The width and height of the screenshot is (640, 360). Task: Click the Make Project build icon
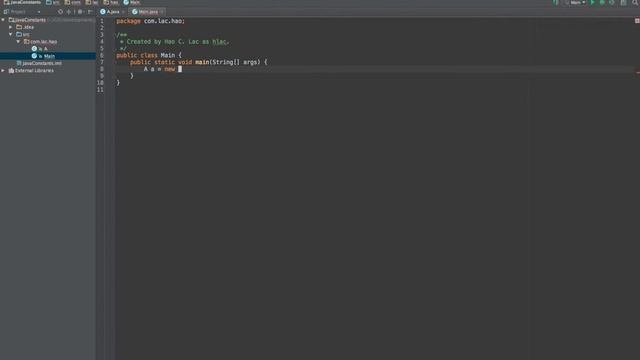point(556,2)
